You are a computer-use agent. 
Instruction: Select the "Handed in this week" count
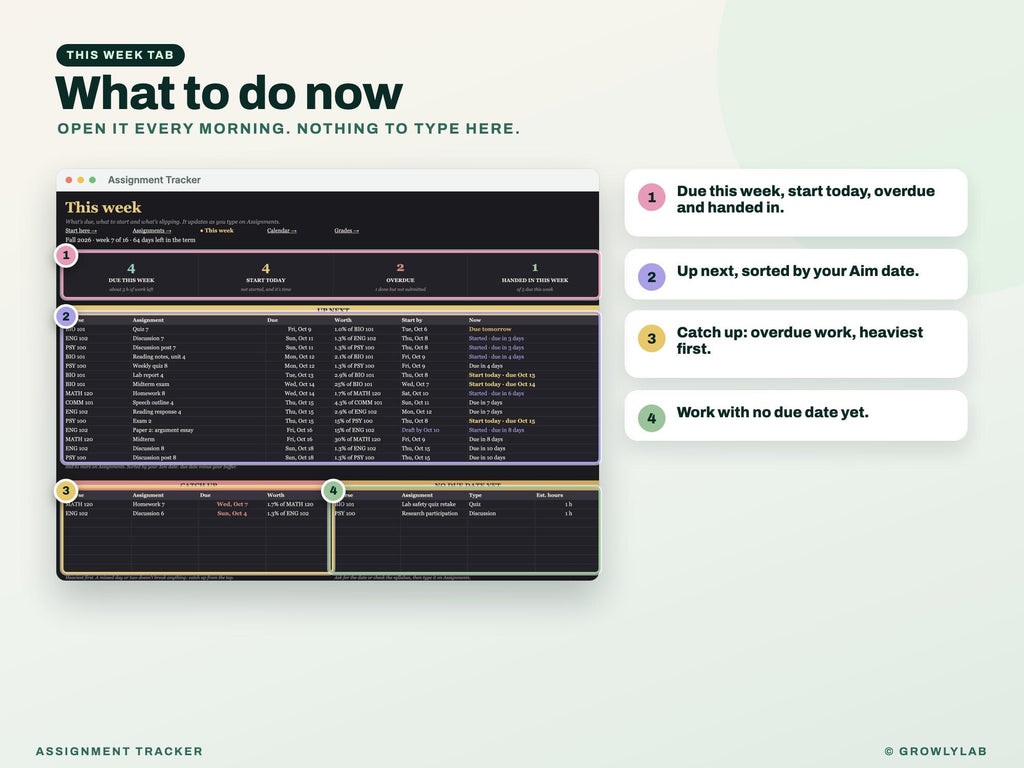pyautogui.click(x=535, y=268)
